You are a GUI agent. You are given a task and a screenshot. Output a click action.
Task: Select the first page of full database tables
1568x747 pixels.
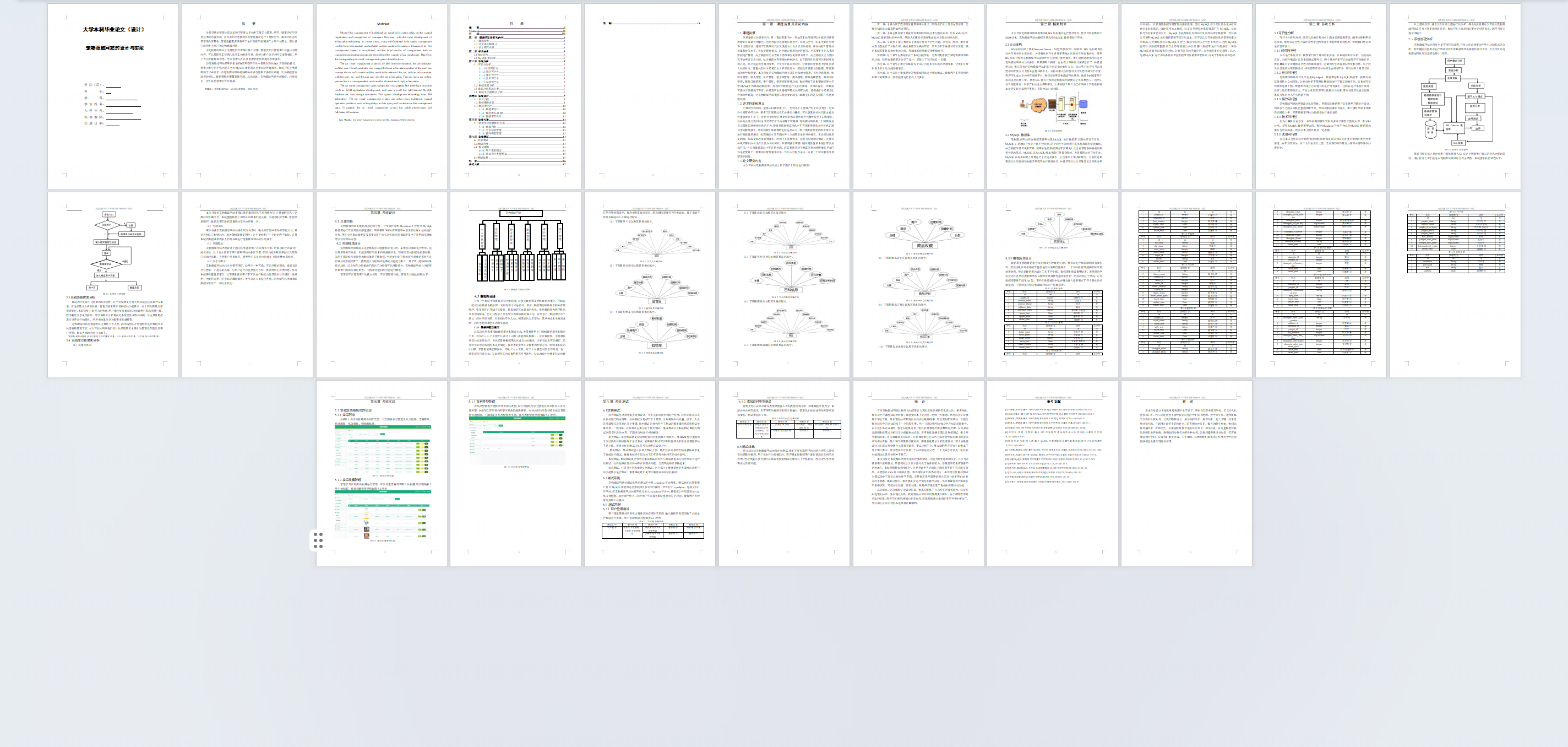pos(1187,285)
